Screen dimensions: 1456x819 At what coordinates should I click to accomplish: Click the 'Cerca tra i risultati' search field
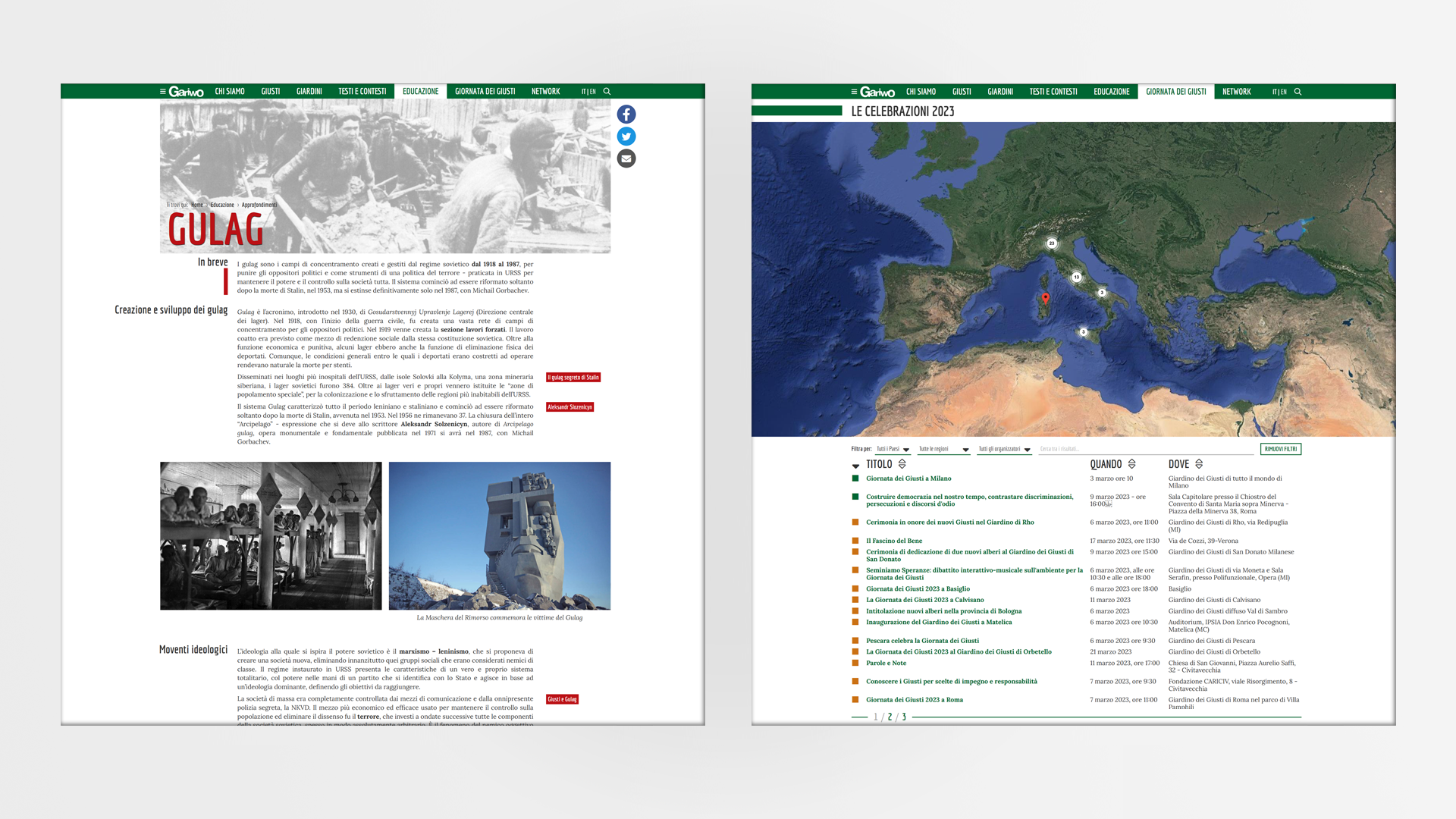(1145, 450)
